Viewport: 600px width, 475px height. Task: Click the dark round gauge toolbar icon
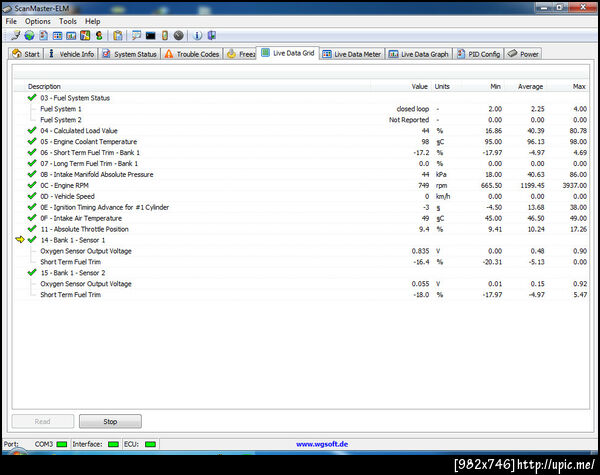(x=179, y=36)
